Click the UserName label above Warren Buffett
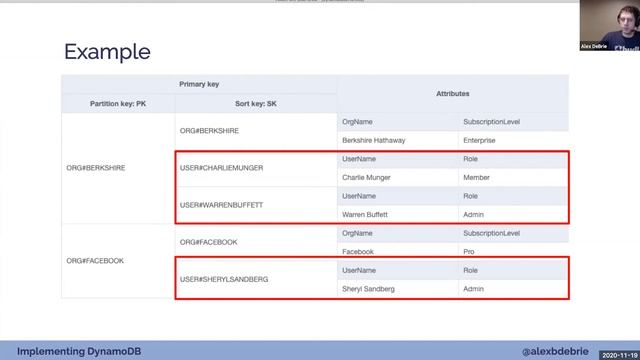 359,196
